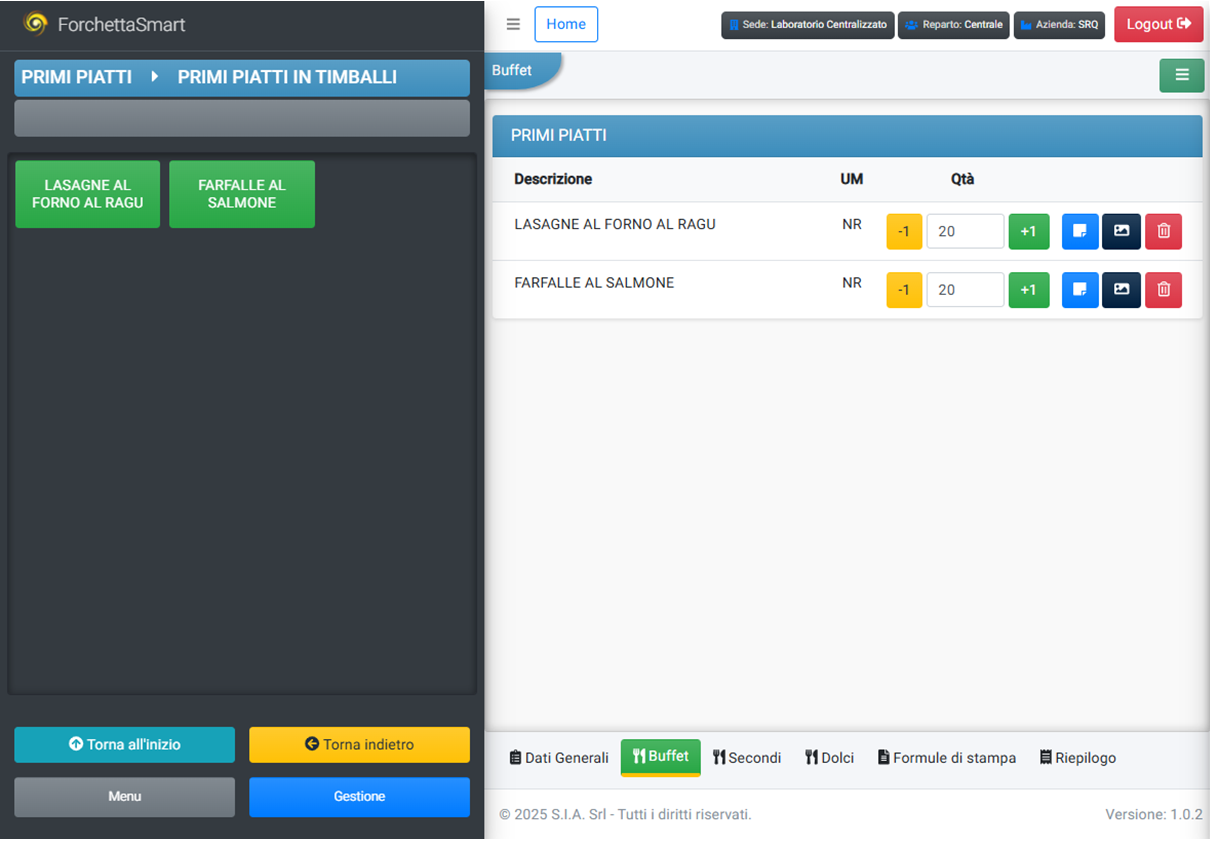The image size is (1210, 841).
Task: Toggle sidebar with the hamburger icon beside Home
Action: click(513, 24)
